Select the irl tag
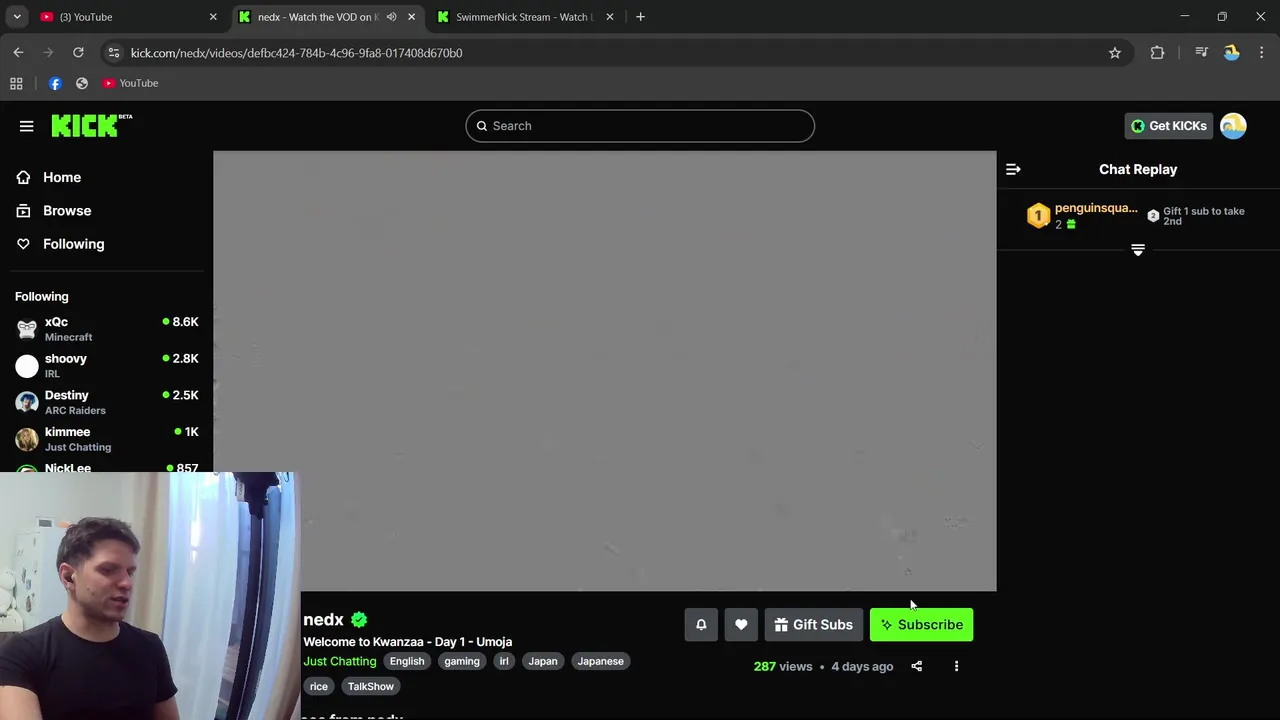Viewport: 1280px width, 720px height. click(x=504, y=661)
